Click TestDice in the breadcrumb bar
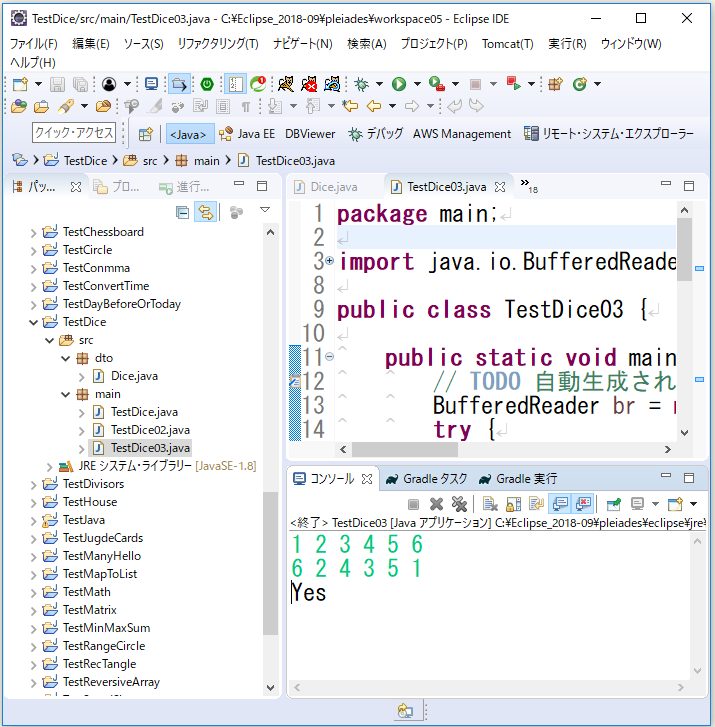The width and height of the screenshot is (715, 727). (85, 161)
